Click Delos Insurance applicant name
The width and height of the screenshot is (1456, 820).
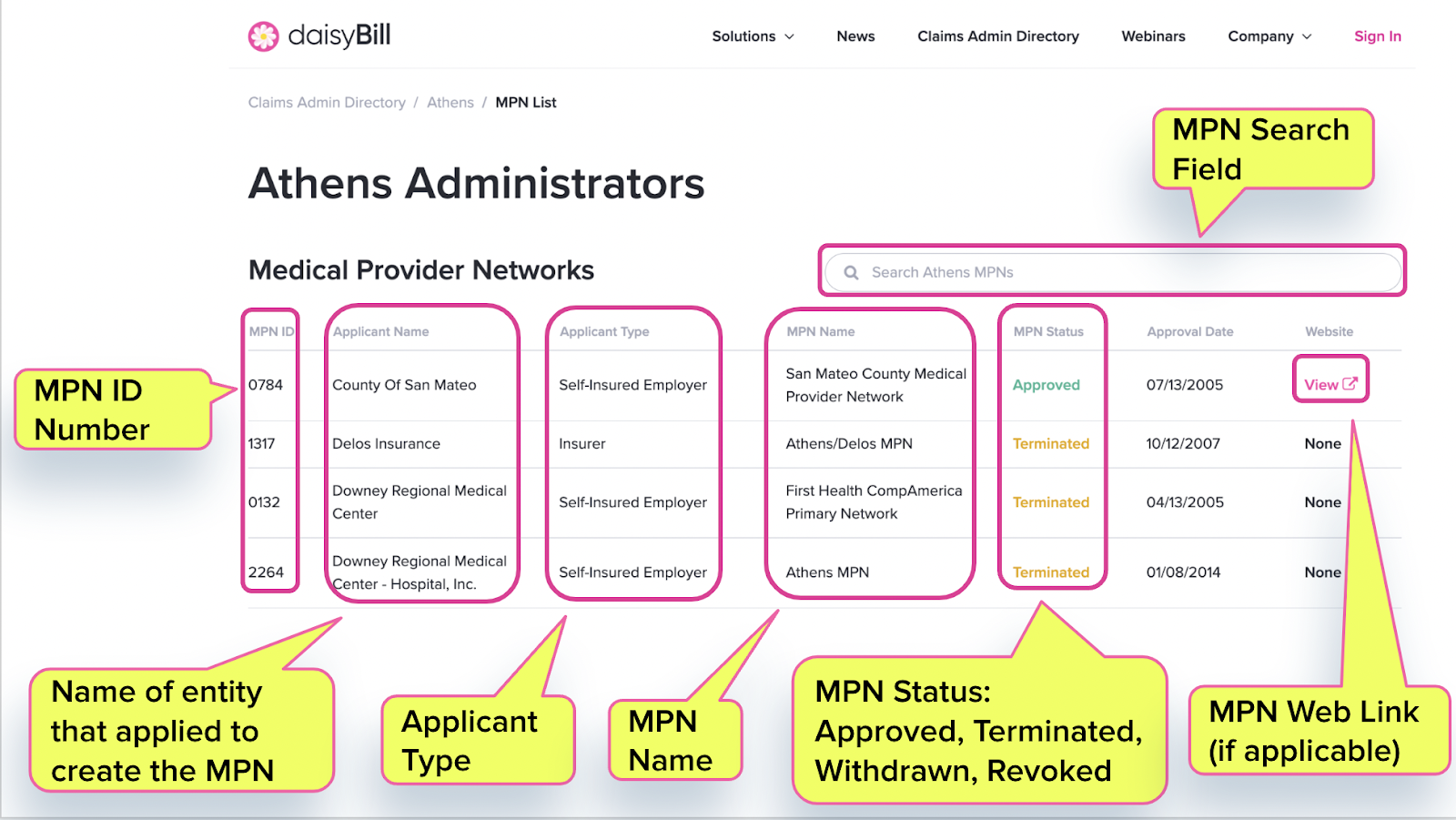[386, 444]
